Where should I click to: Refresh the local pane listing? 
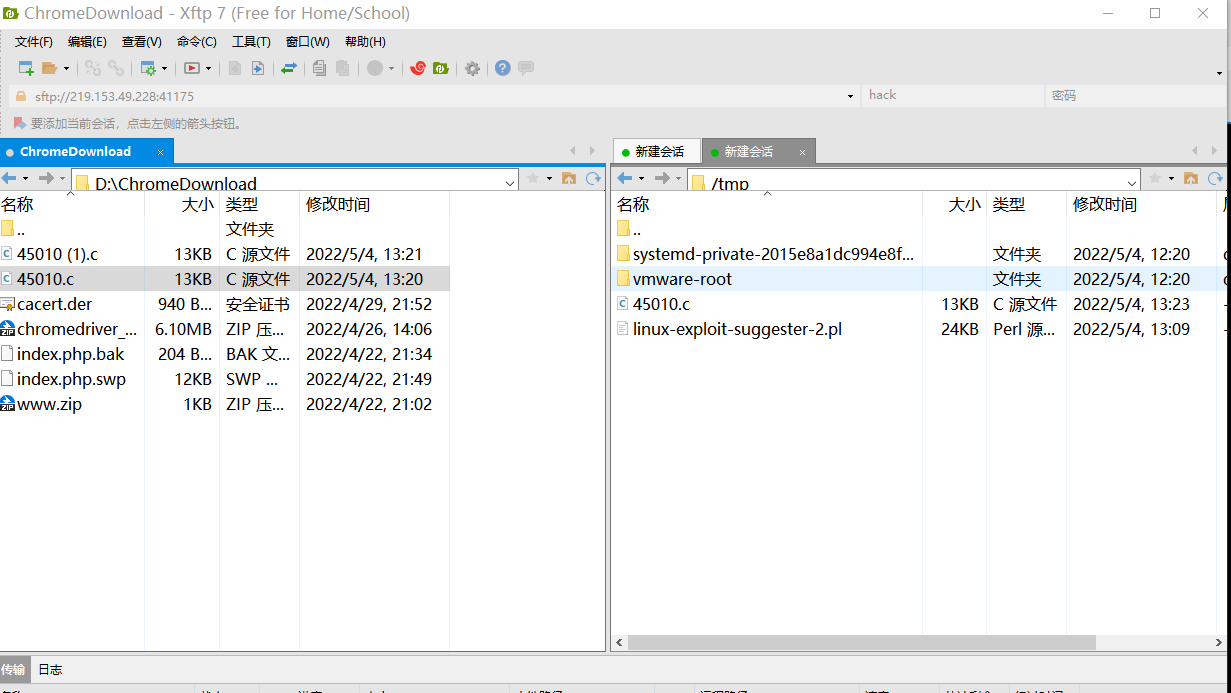pyautogui.click(x=593, y=178)
